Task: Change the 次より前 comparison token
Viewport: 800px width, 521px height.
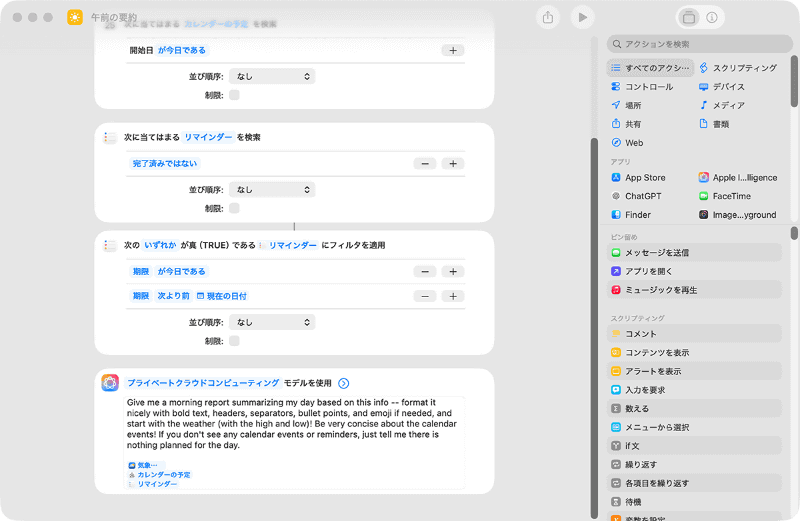Action: (173, 296)
